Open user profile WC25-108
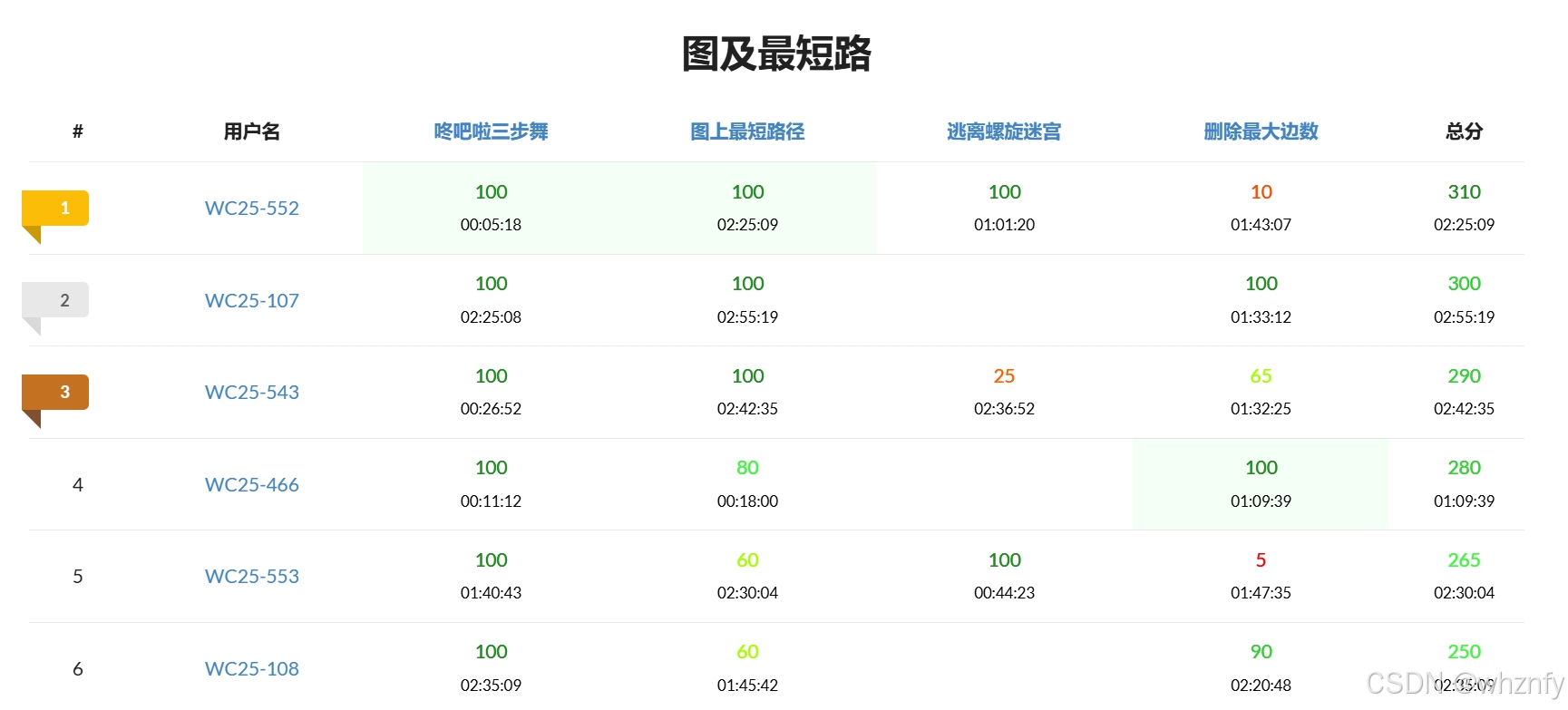Image resolution: width=1568 pixels, height=710 pixels. click(252, 668)
